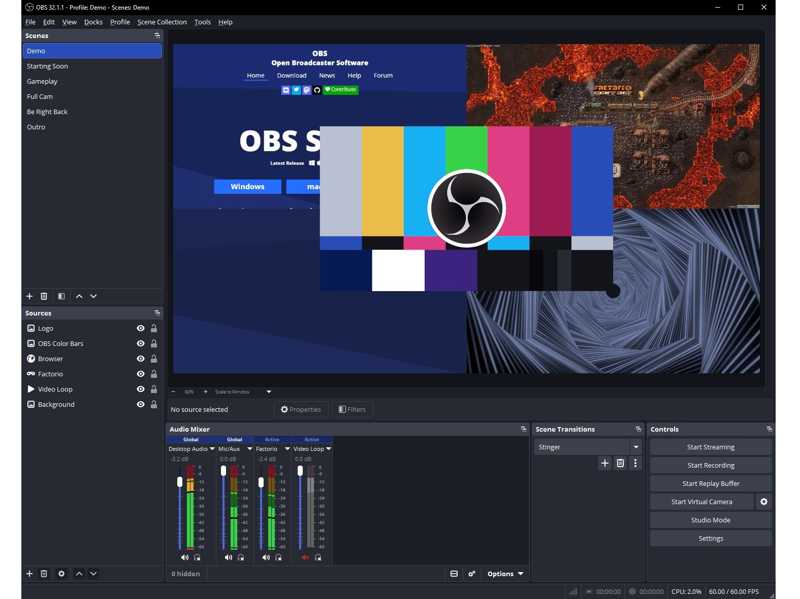Undock the Scene Transitions panel icon
The height and width of the screenshot is (599, 800).
coord(638,429)
